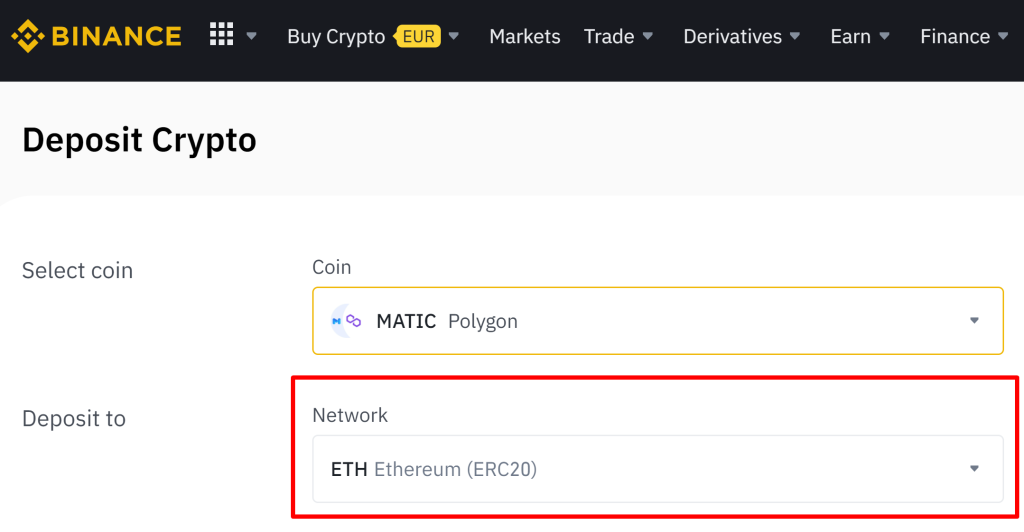Open the Earn menu
Image resolution: width=1024 pixels, height=532 pixels.
pyautogui.click(x=850, y=37)
